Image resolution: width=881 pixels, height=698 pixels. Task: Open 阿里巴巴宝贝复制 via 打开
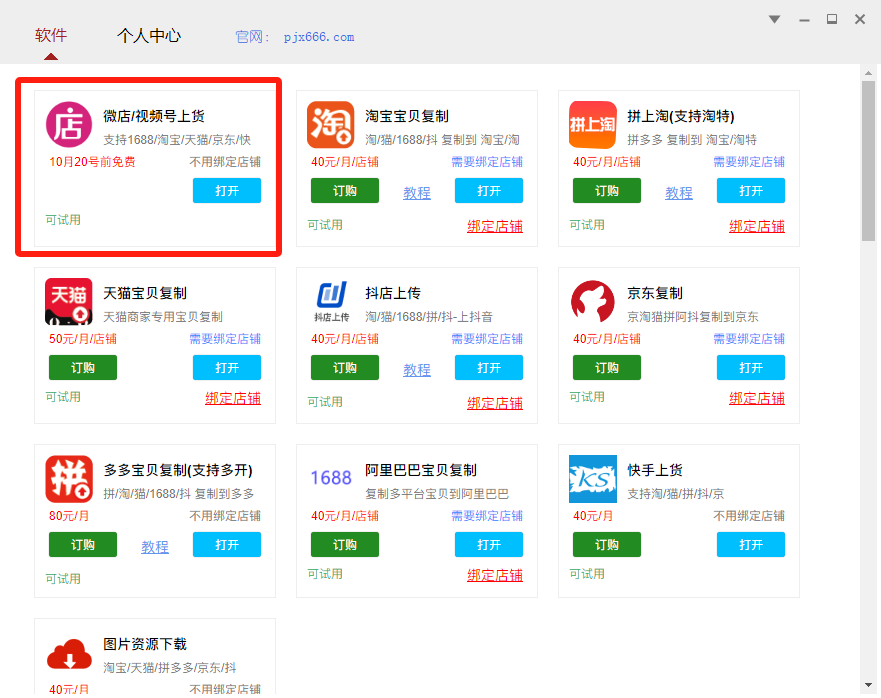click(489, 545)
